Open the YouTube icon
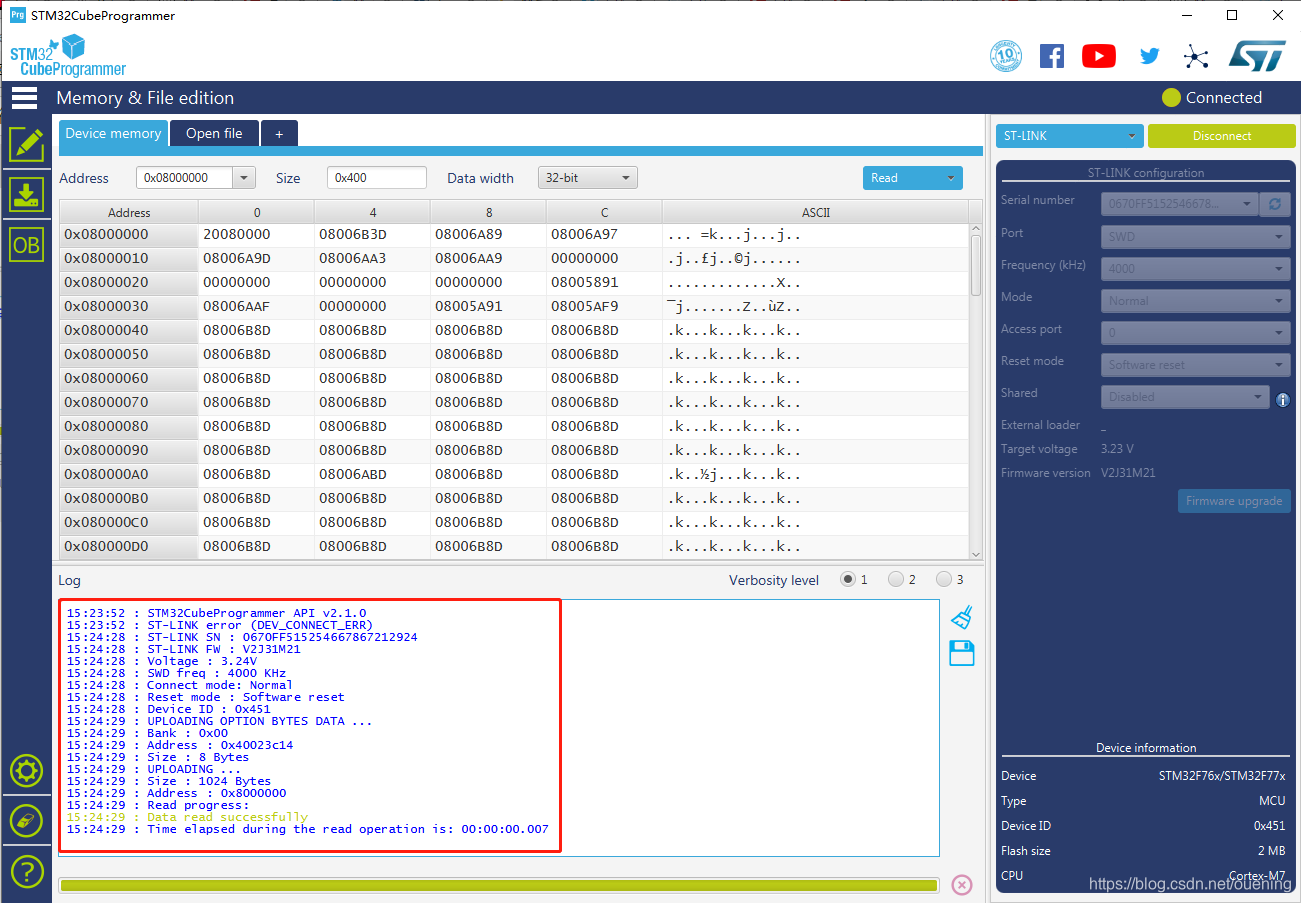The height and width of the screenshot is (903, 1301). coord(1098,56)
